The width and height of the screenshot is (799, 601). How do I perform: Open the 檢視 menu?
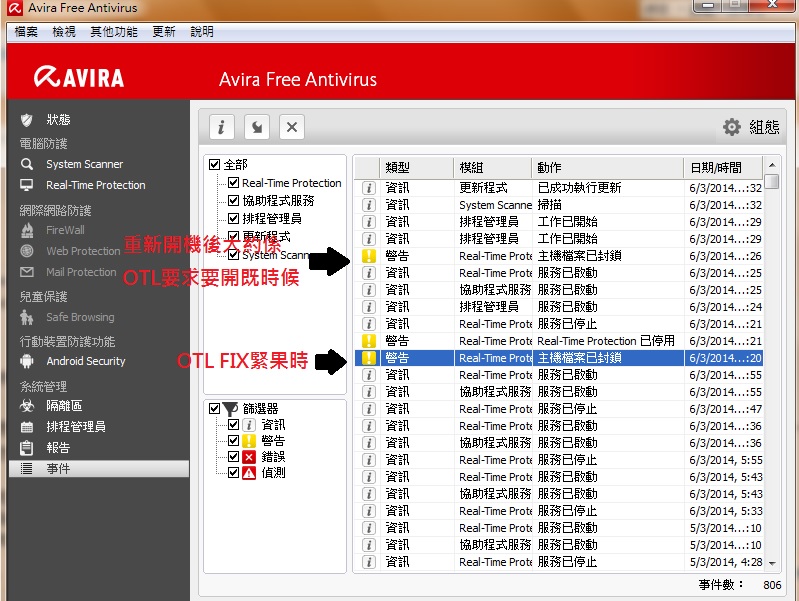(x=64, y=32)
